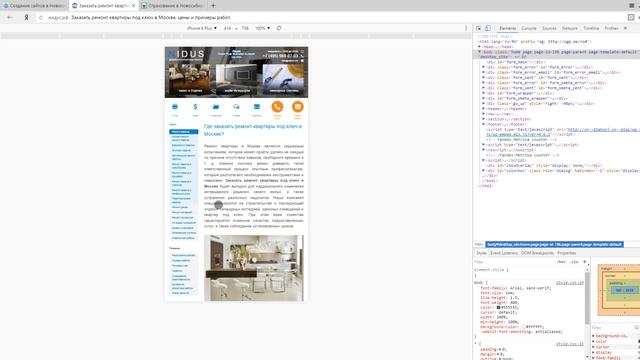Image resolution: width=640 pixels, height=360 pixels.
Task: Switch to the Profiles tab in DevTools
Action: (x=611, y=28)
